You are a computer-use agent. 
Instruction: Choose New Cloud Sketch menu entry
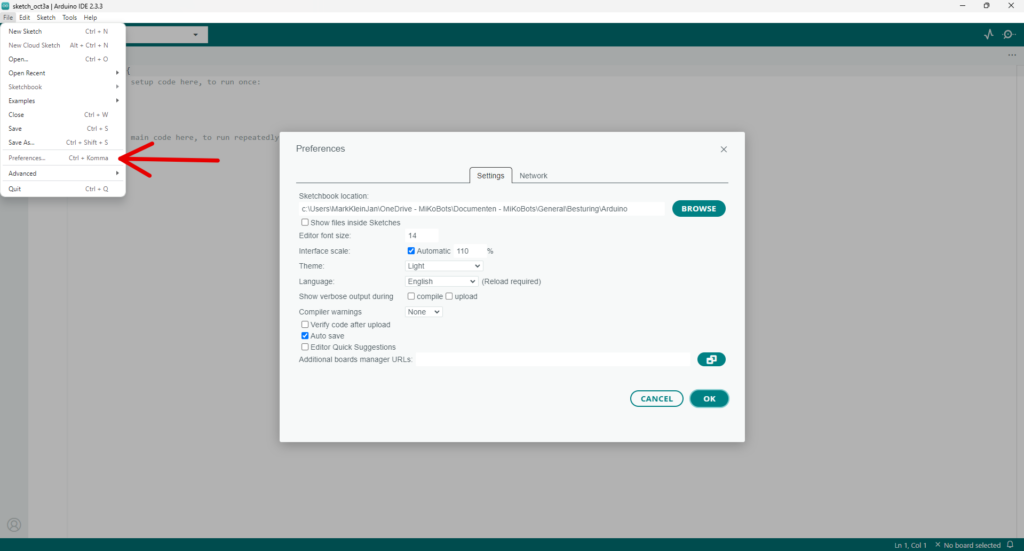coord(63,45)
